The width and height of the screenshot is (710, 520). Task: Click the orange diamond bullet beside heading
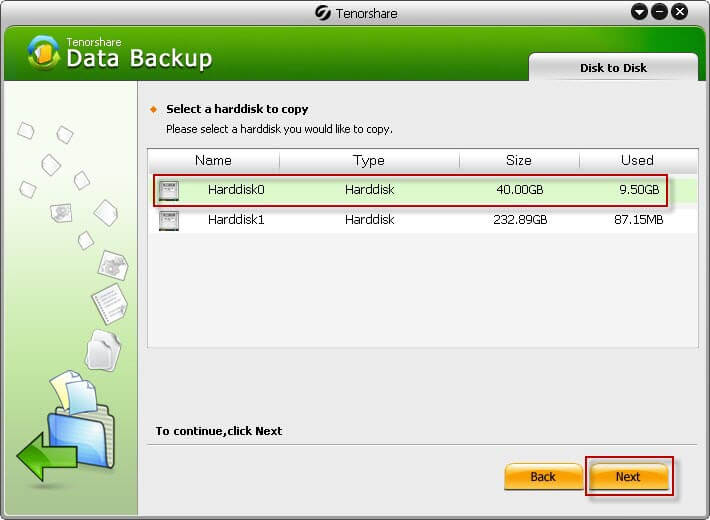(x=153, y=109)
